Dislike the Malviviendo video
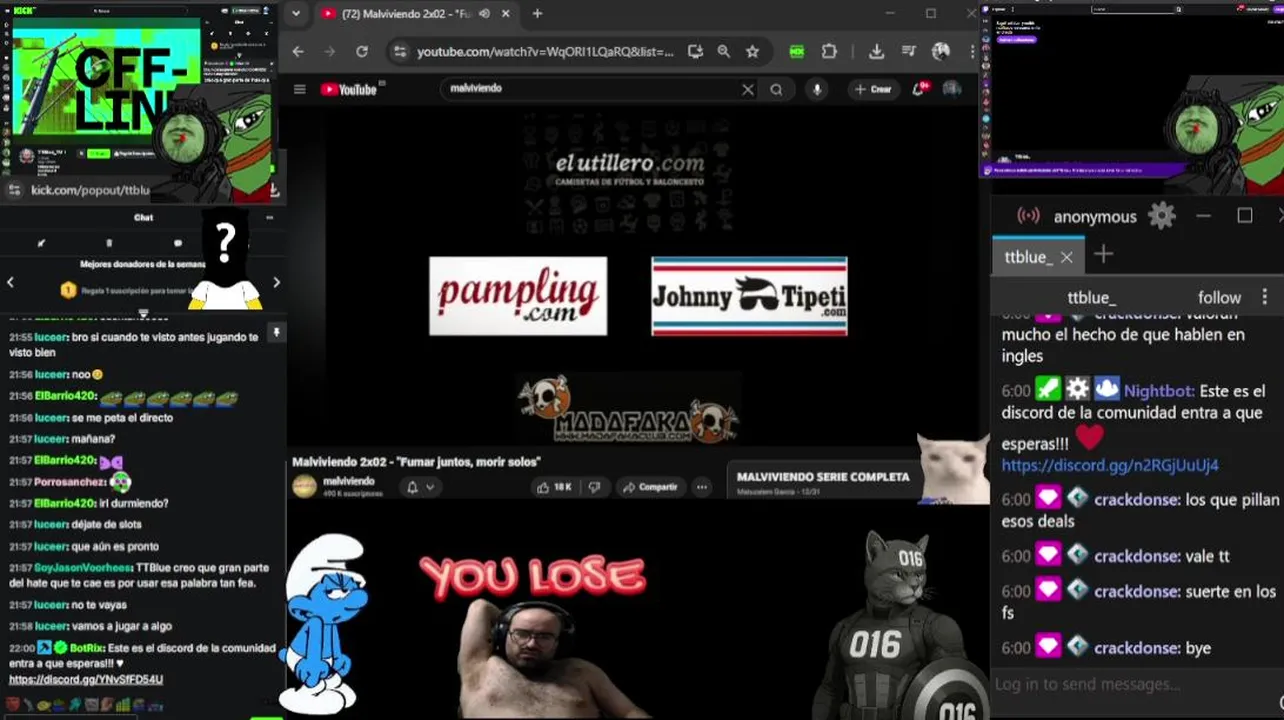 point(594,487)
